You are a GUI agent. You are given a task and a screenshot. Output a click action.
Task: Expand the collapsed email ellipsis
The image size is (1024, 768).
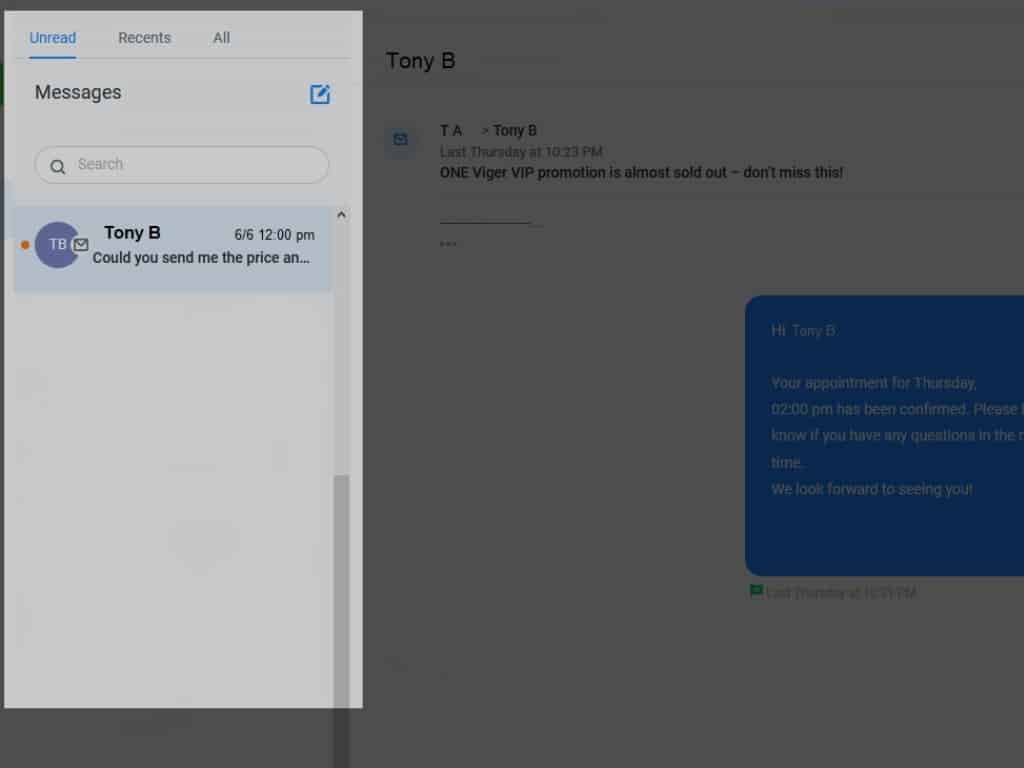point(448,241)
